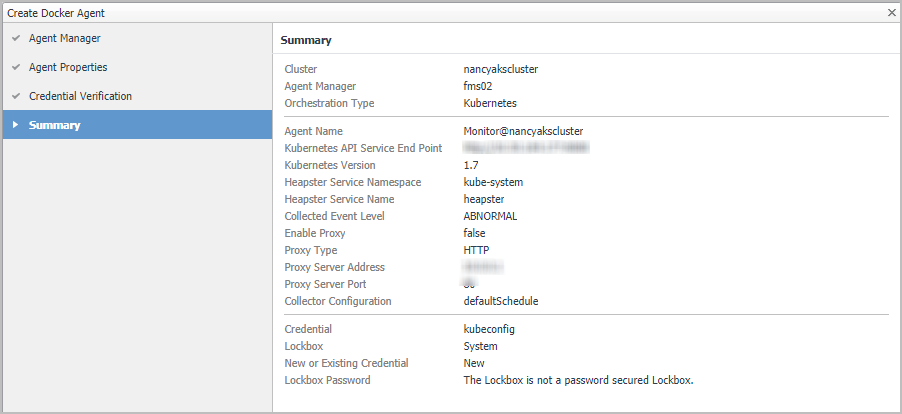Click the defaultSchedule collector configuration value

point(501,302)
